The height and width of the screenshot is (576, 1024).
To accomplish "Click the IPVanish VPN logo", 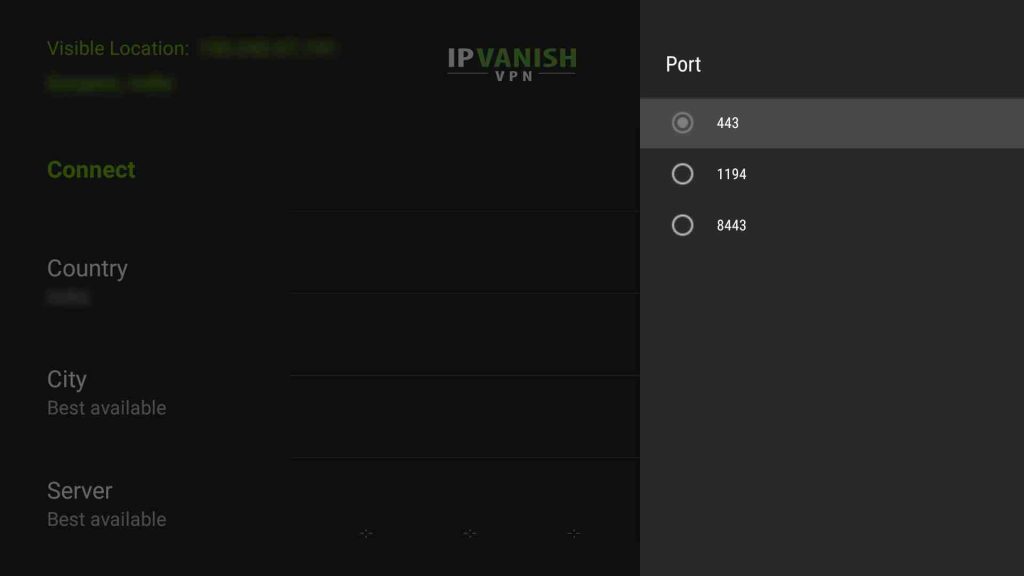I will 512,63.
